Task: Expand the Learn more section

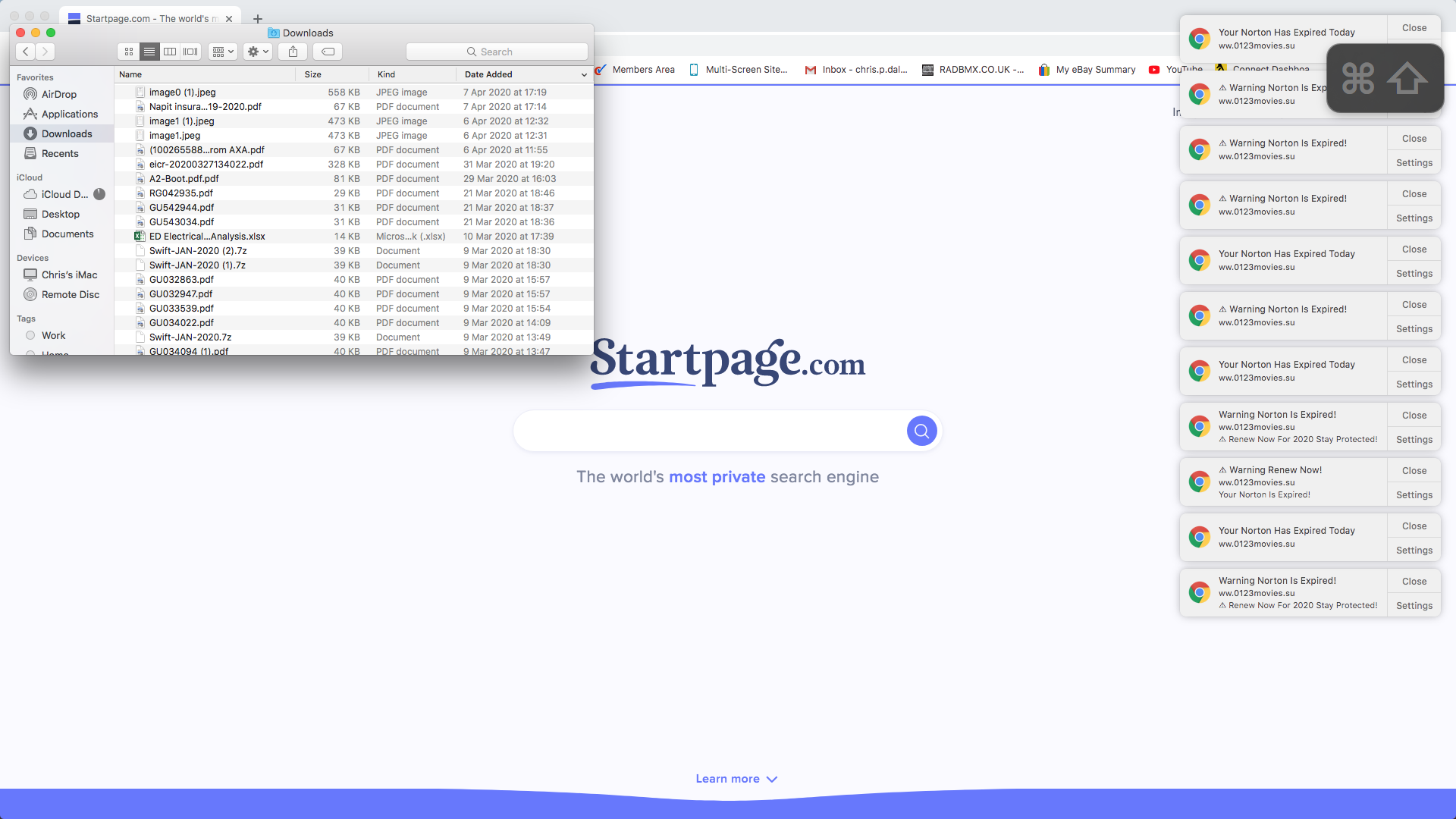Action: (736, 779)
